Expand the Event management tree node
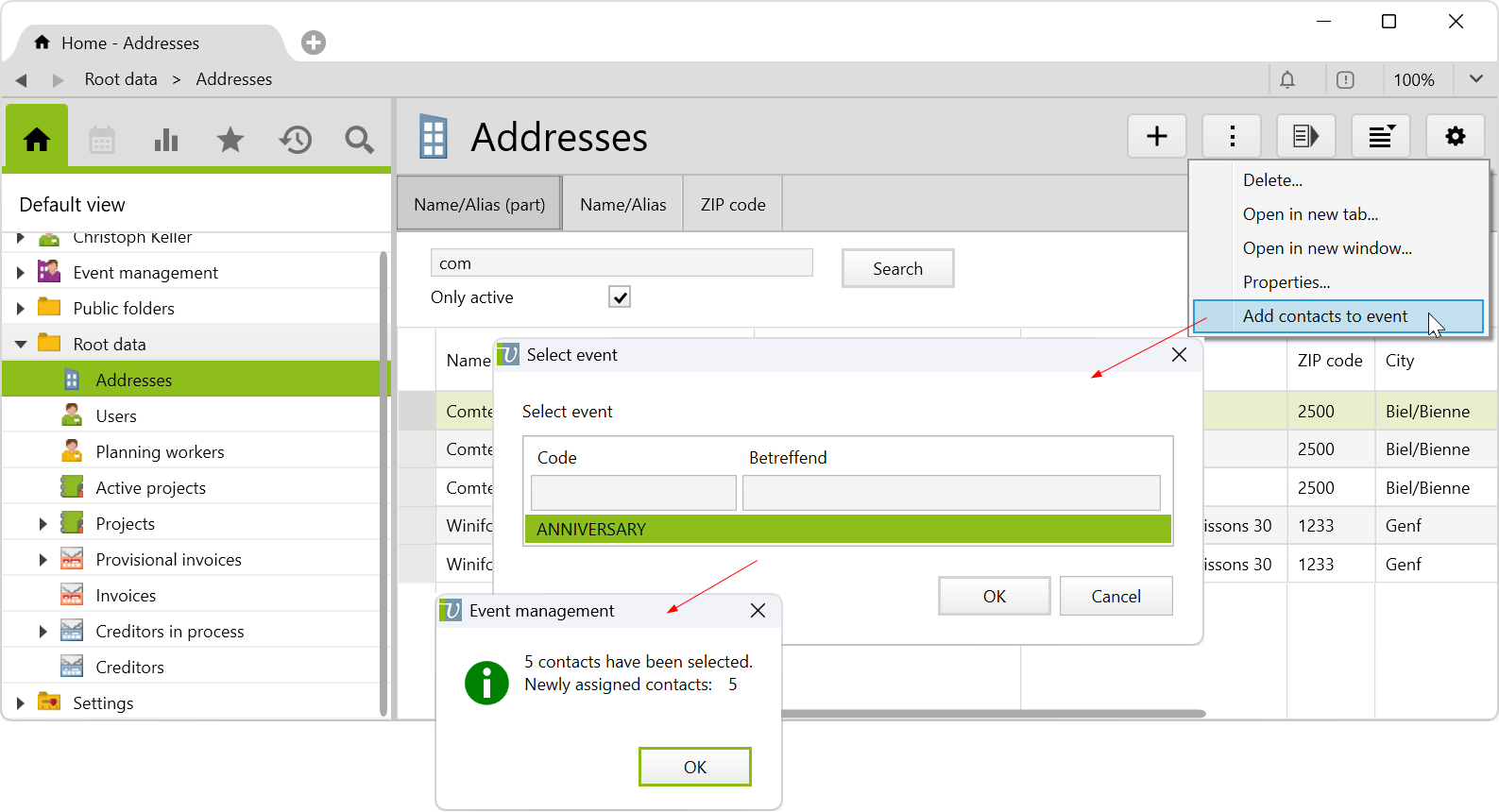Image resolution: width=1499 pixels, height=812 pixels. click(x=21, y=273)
